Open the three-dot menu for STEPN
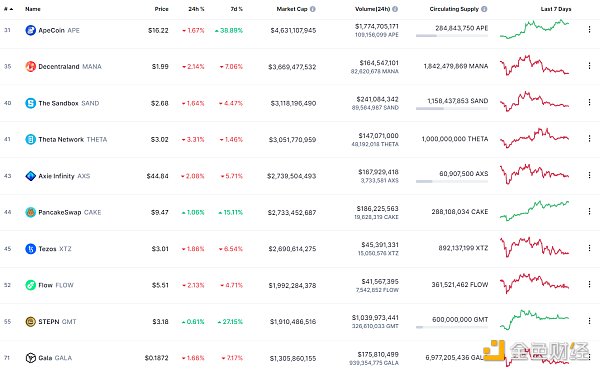This screenshot has height=372, width=600. pyautogui.click(x=589, y=321)
